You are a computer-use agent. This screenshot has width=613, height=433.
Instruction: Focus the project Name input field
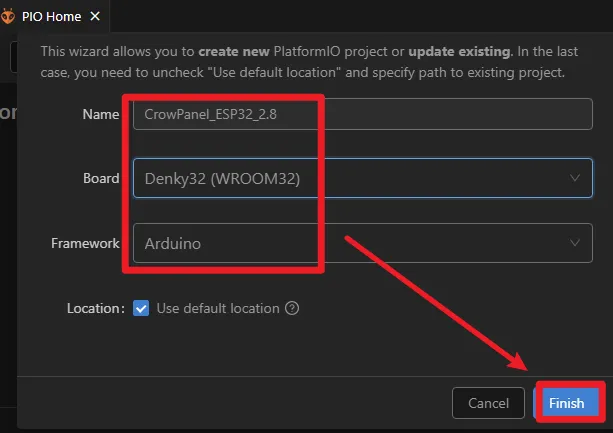[x=360, y=114]
